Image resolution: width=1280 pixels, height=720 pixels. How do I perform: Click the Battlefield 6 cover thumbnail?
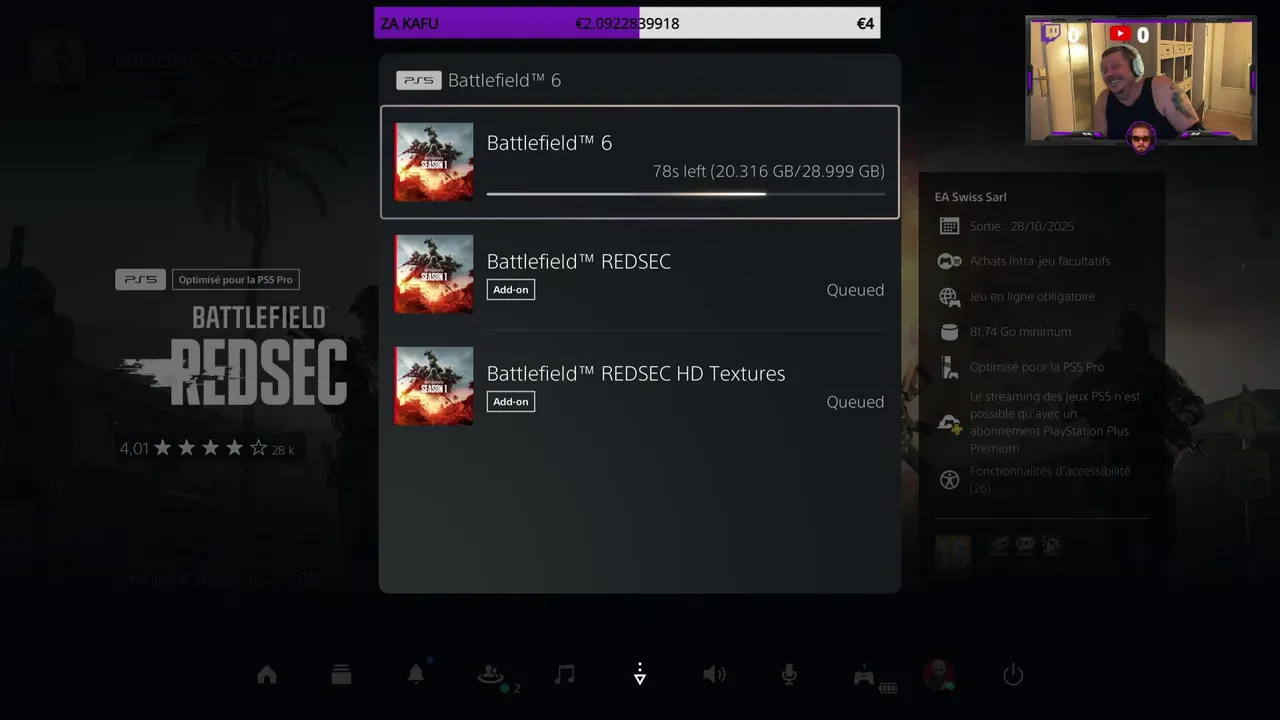click(x=434, y=162)
